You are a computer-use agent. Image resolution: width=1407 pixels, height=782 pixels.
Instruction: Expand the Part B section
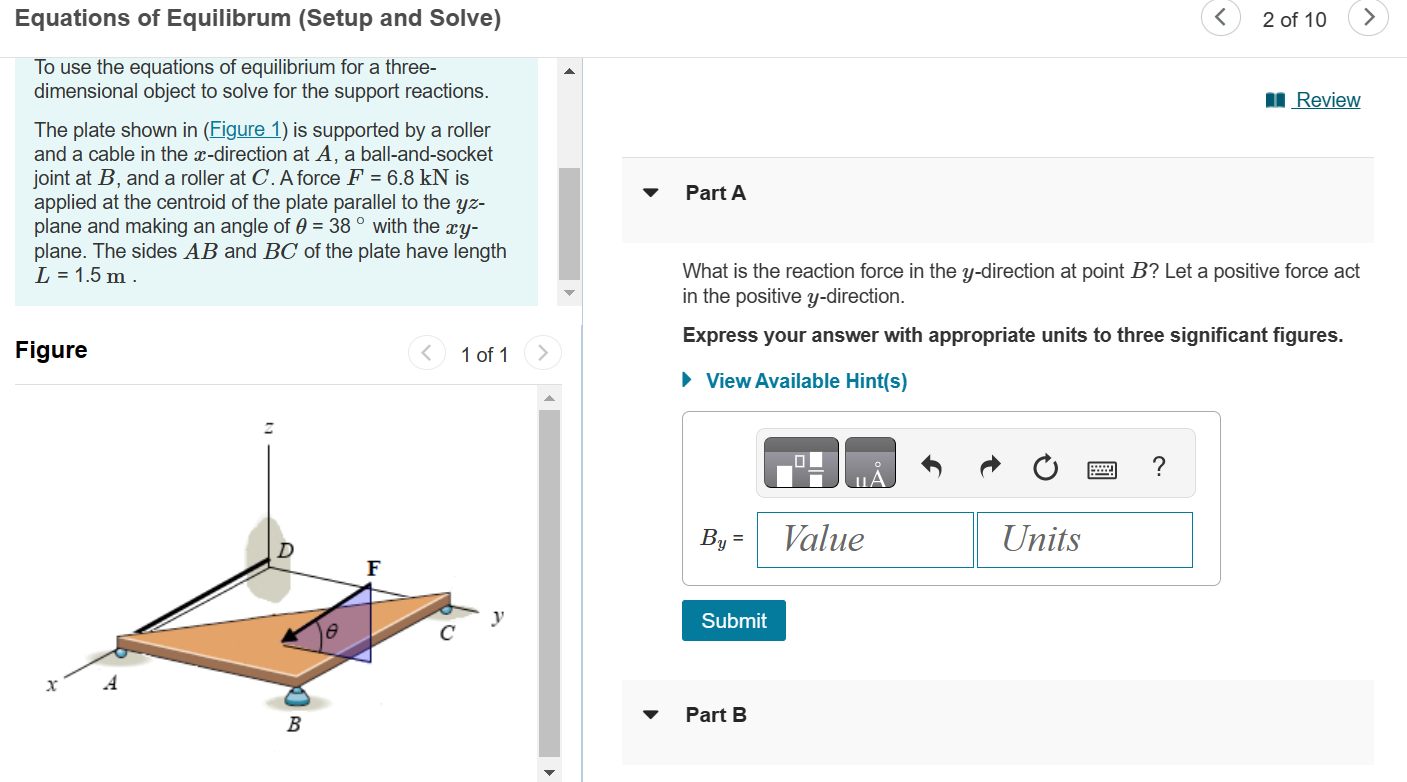click(650, 714)
